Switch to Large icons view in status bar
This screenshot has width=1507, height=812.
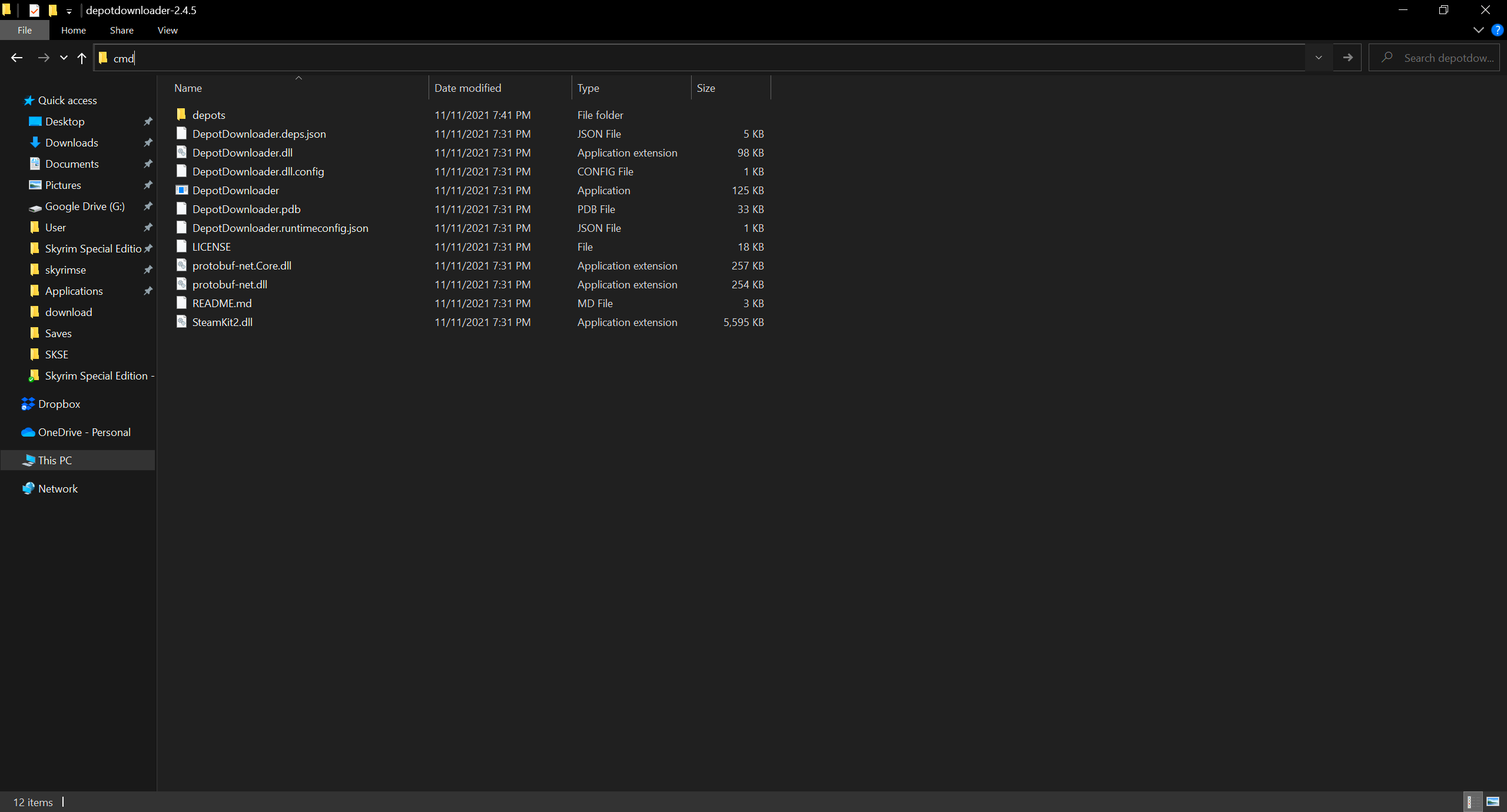[x=1493, y=801]
